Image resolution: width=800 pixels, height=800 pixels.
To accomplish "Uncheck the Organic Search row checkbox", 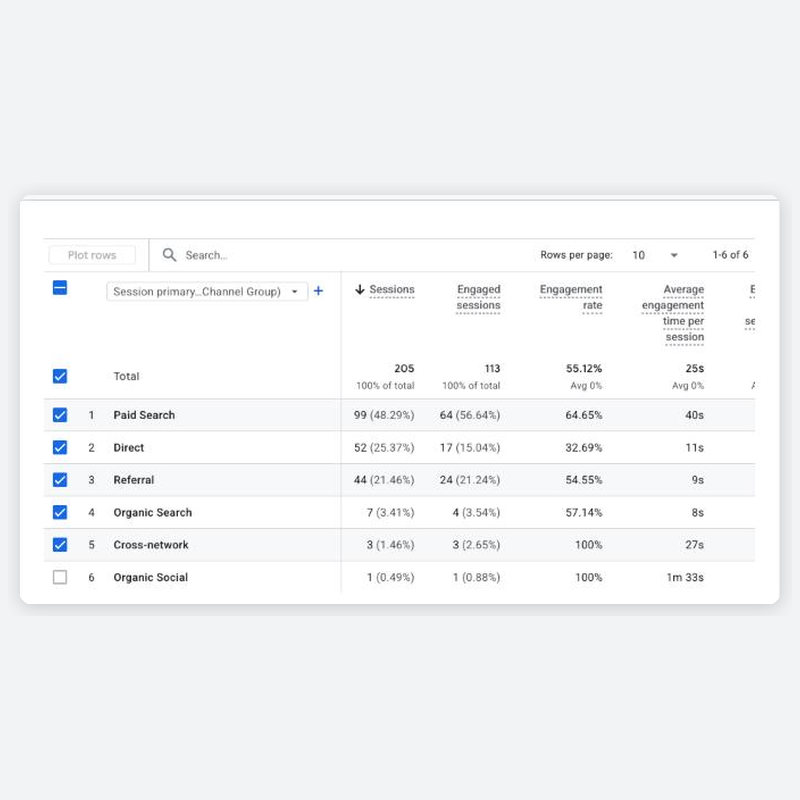I will tap(60, 512).
